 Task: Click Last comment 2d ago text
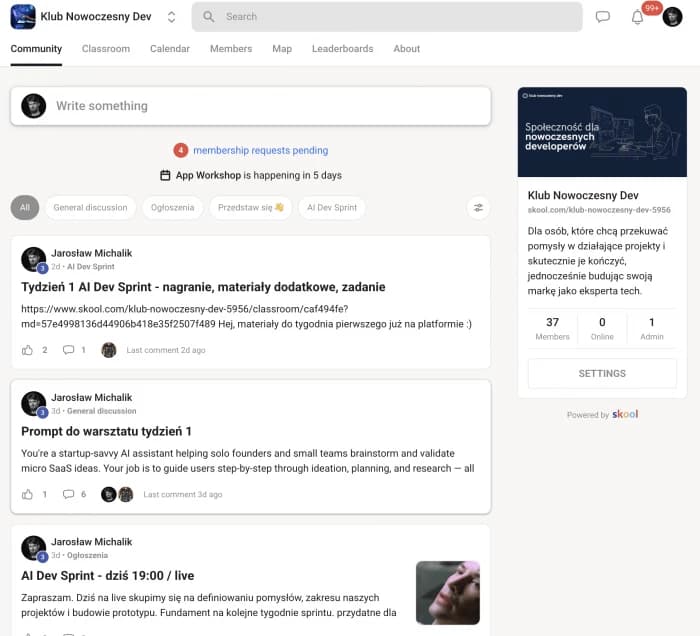pos(166,350)
